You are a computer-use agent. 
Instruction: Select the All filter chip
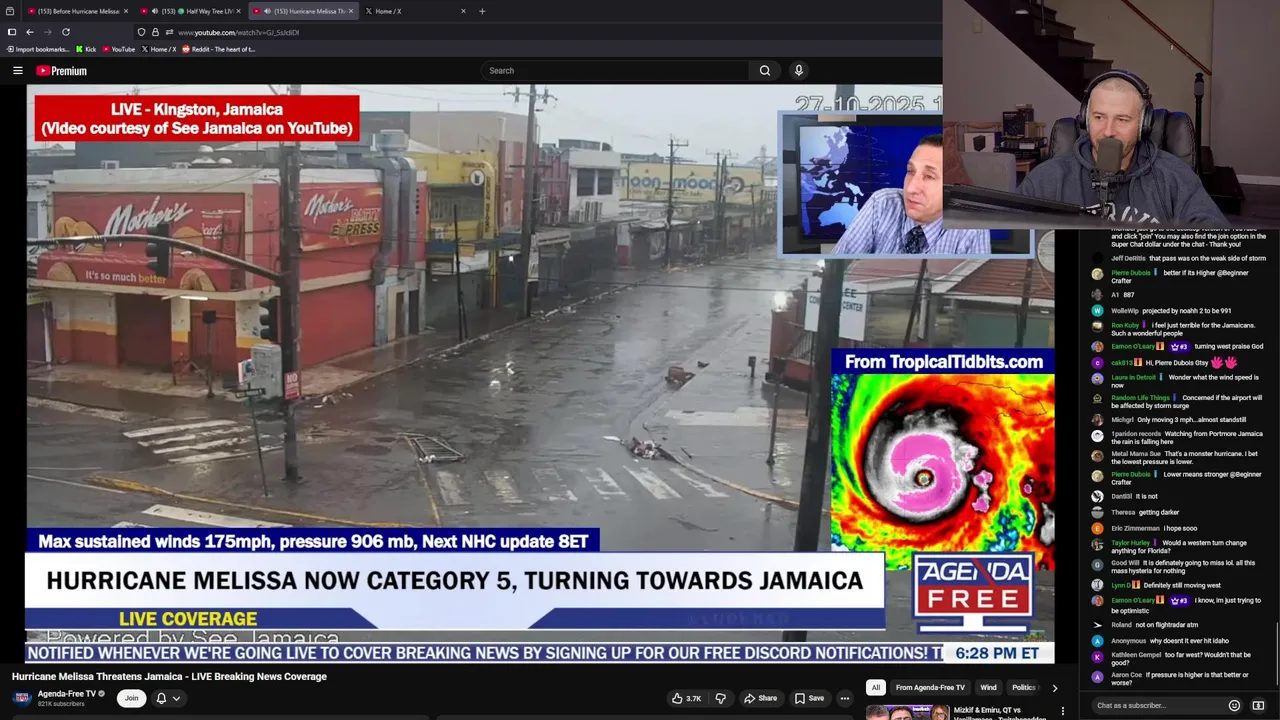point(876,687)
